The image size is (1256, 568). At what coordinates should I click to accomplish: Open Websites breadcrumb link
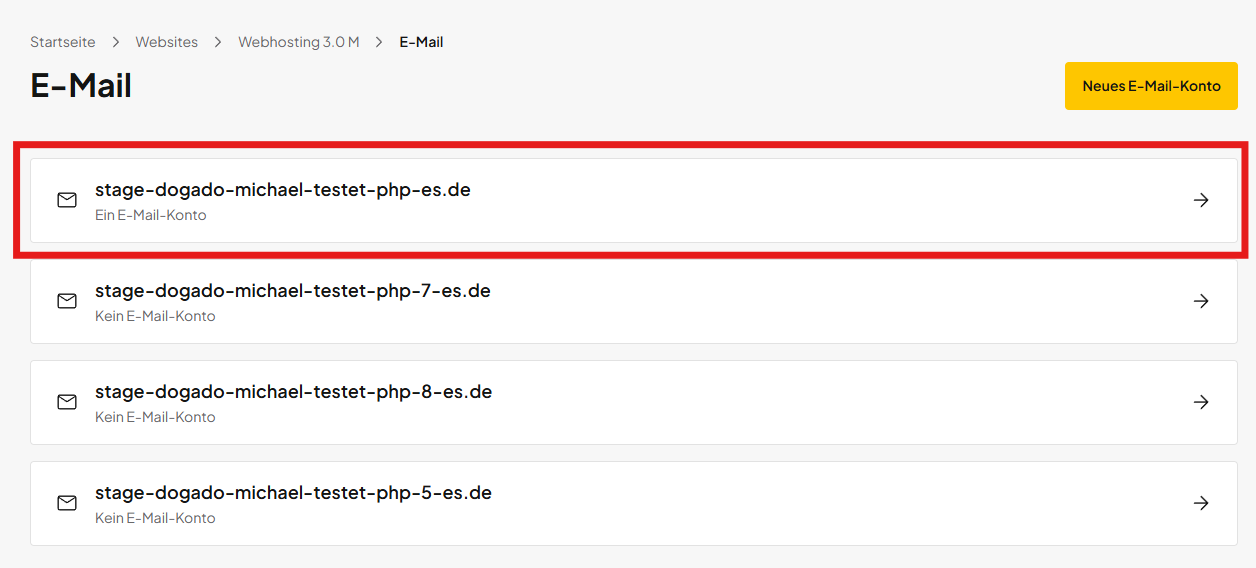pyautogui.click(x=167, y=42)
